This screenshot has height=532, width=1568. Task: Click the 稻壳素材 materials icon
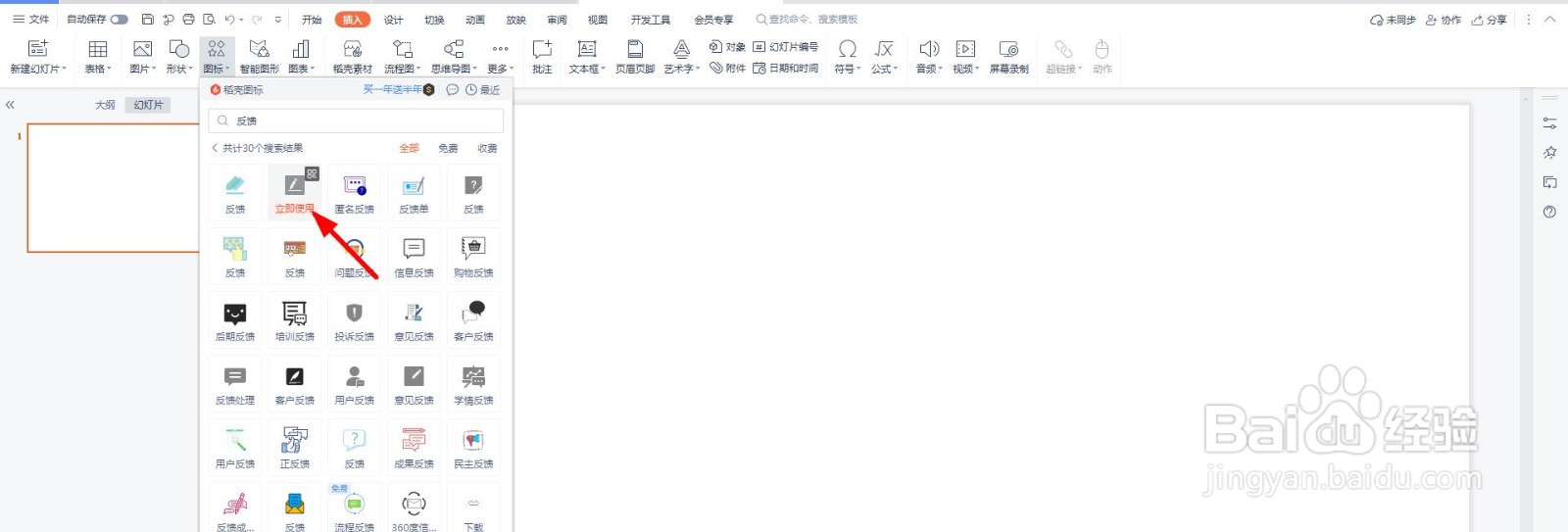(x=353, y=57)
